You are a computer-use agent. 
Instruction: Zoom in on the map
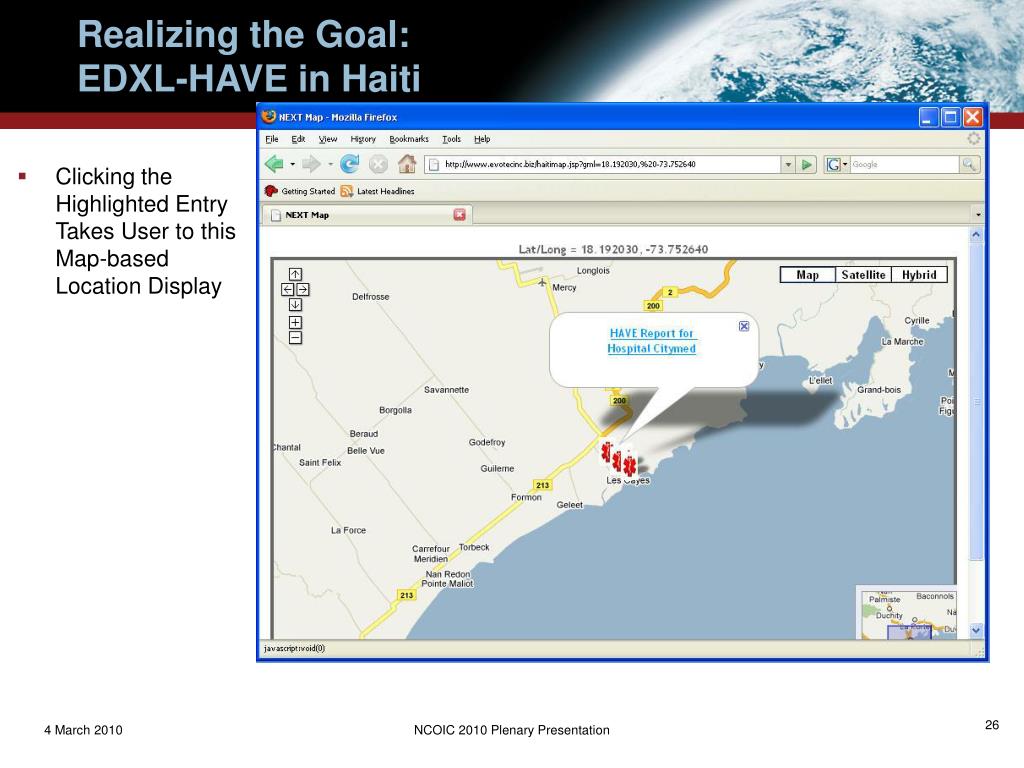[295, 323]
